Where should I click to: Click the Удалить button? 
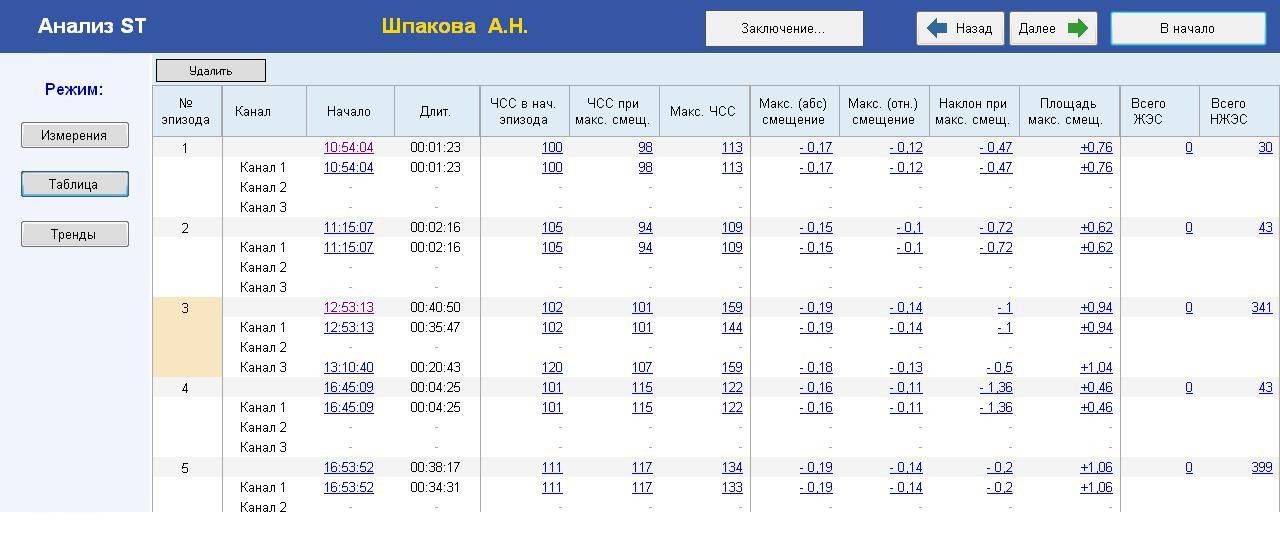211,71
